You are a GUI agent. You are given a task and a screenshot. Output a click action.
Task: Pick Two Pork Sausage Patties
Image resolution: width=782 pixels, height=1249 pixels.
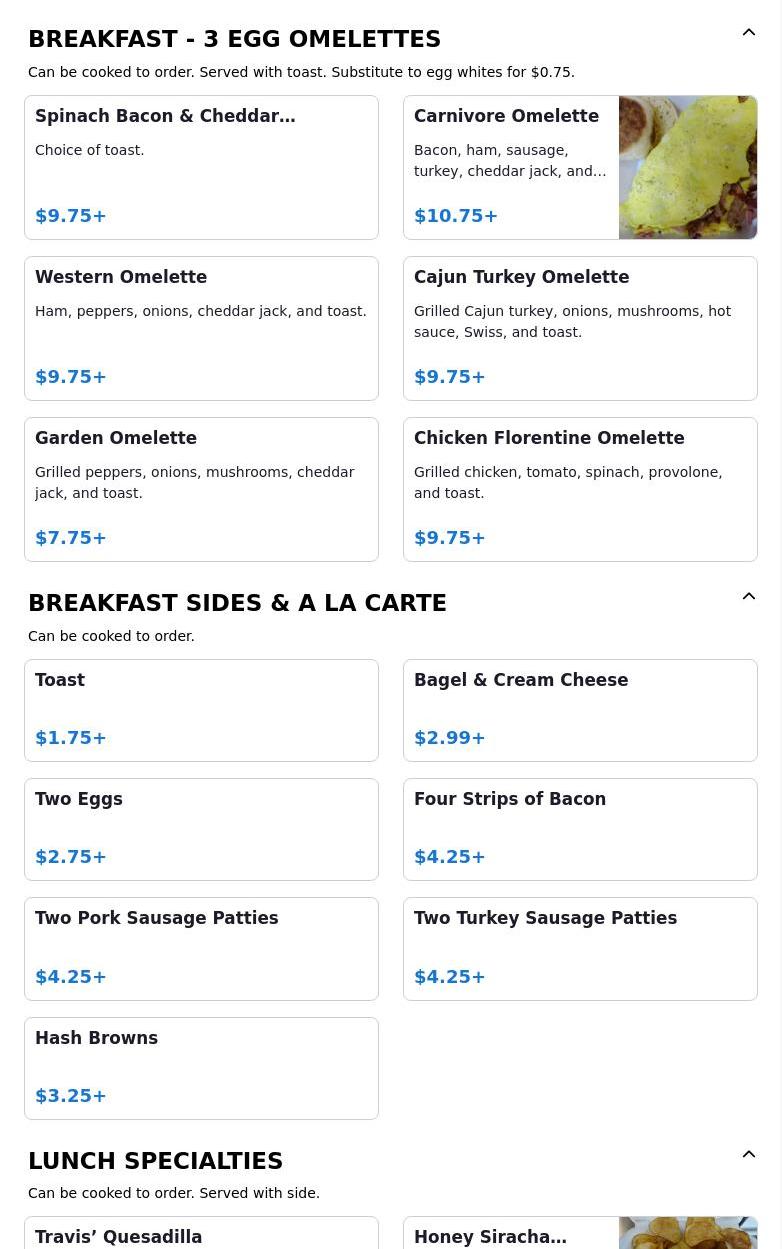(201, 948)
